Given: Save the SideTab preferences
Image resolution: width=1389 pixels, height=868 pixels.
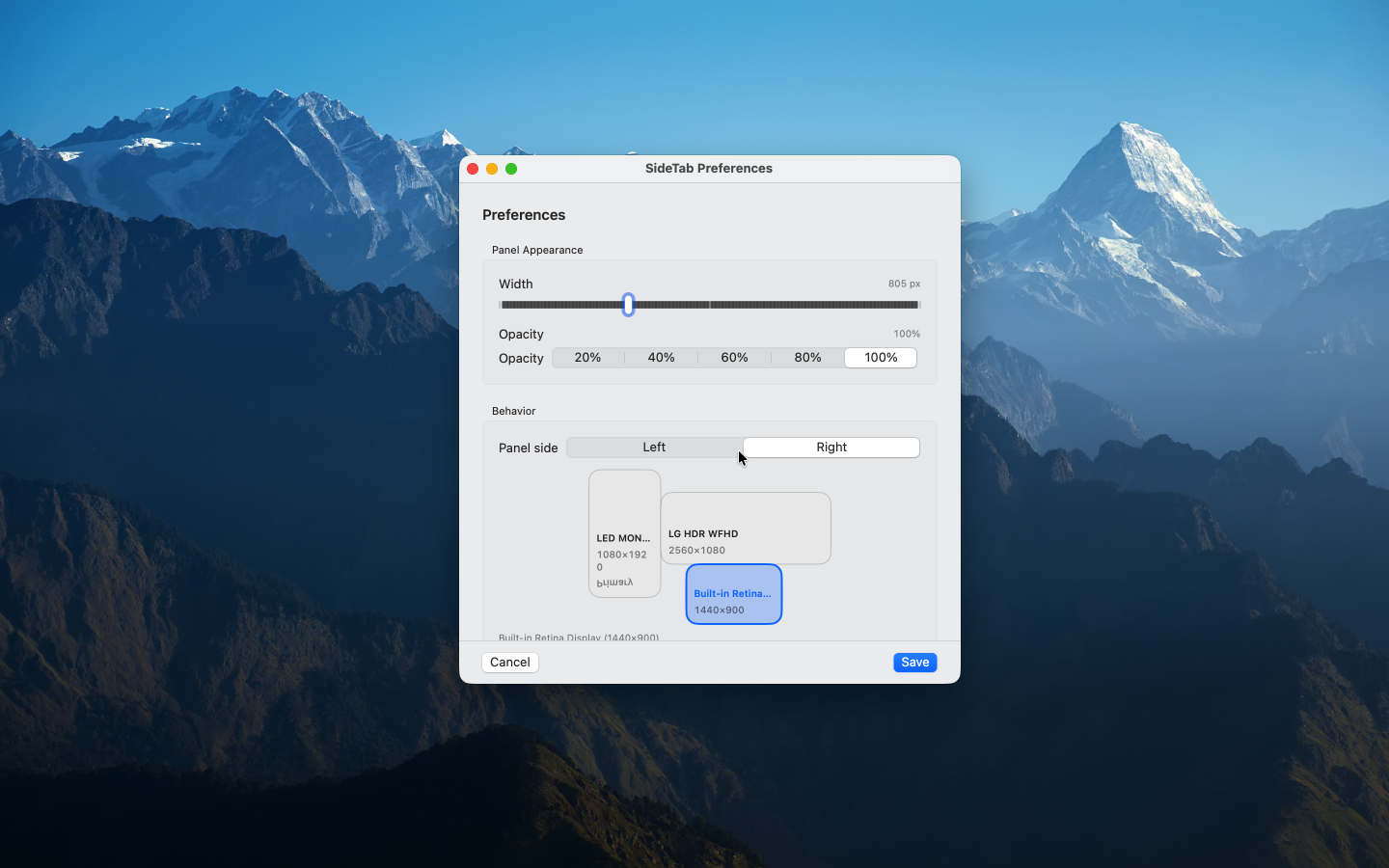Looking at the screenshot, I should [x=914, y=663].
